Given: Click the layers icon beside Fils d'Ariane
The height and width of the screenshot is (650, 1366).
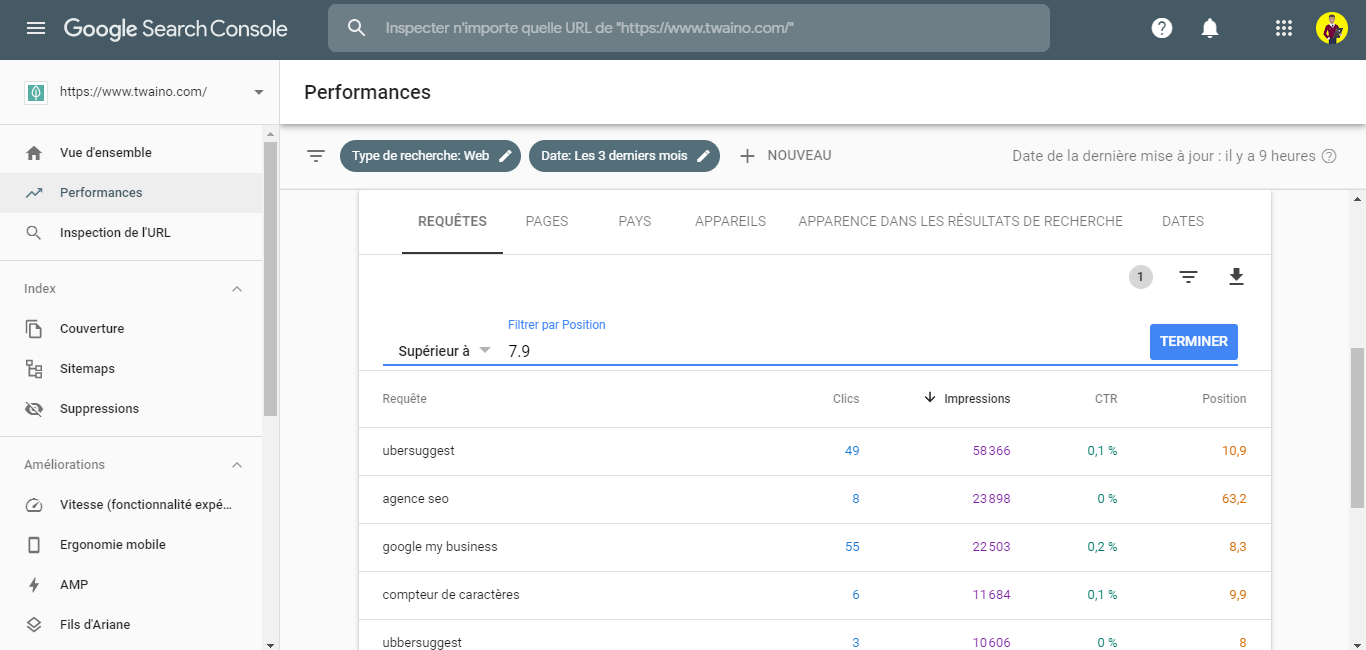Looking at the screenshot, I should click(x=34, y=625).
